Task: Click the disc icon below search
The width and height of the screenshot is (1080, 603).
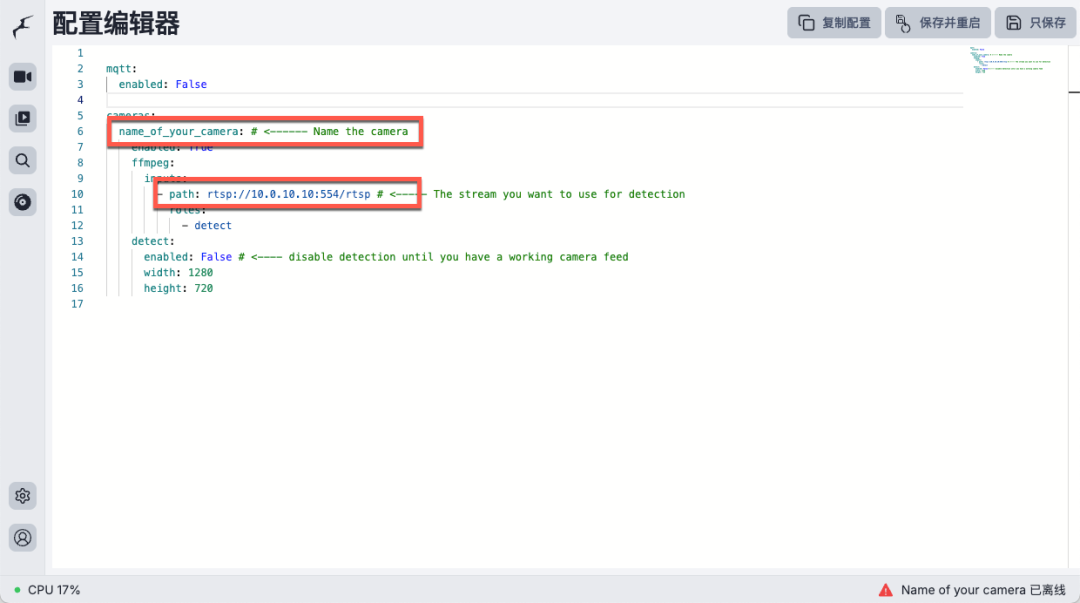Action: [x=22, y=202]
